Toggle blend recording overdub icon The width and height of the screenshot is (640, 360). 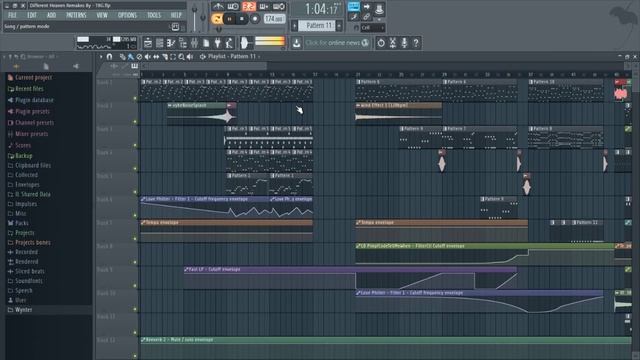[x=264, y=7]
